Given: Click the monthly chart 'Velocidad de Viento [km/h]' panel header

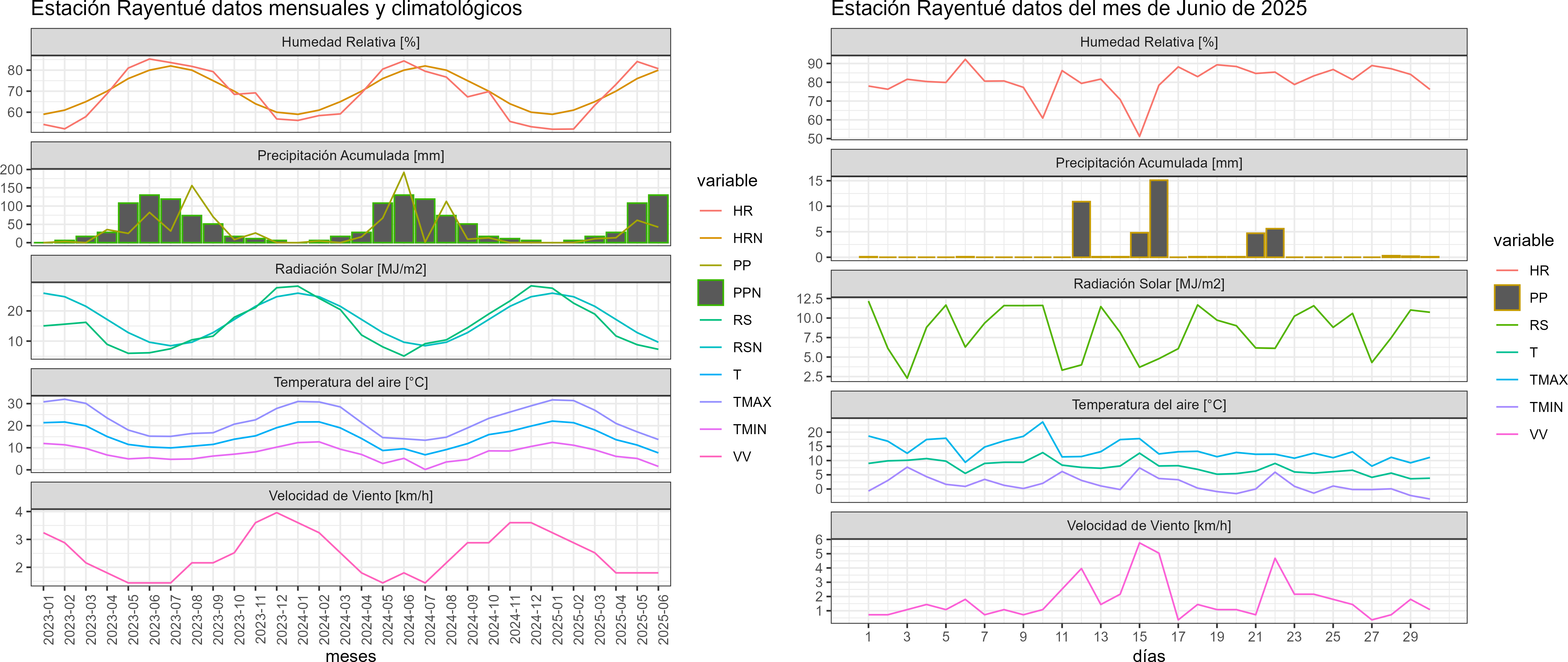Looking at the screenshot, I should pyautogui.click(x=350, y=496).
